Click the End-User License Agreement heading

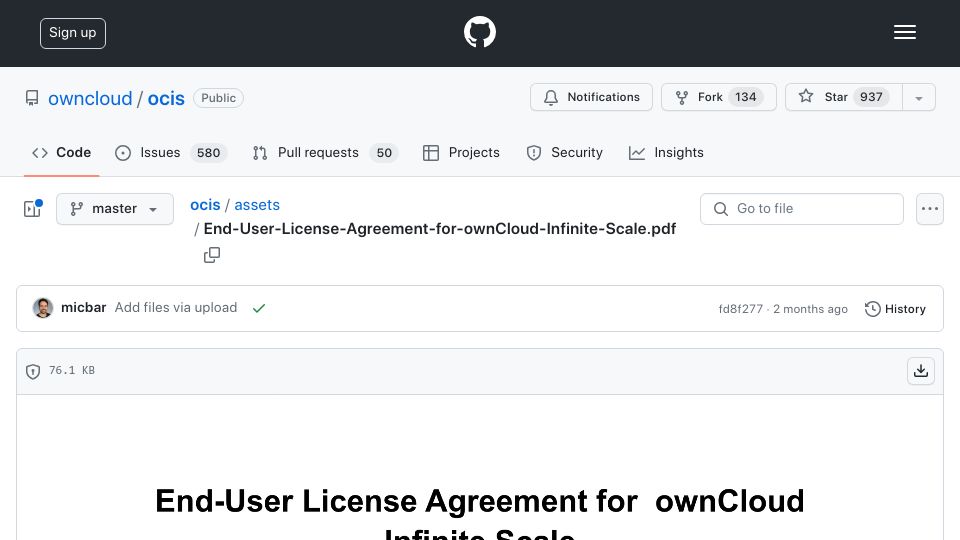[x=479, y=513]
